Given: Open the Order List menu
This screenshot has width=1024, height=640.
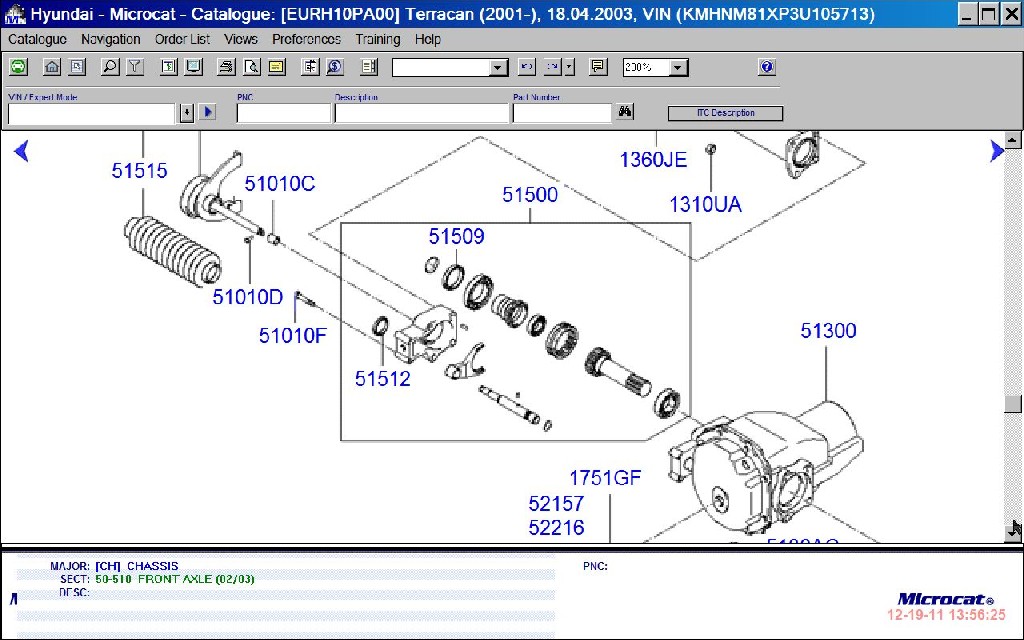Looking at the screenshot, I should pyautogui.click(x=182, y=40).
